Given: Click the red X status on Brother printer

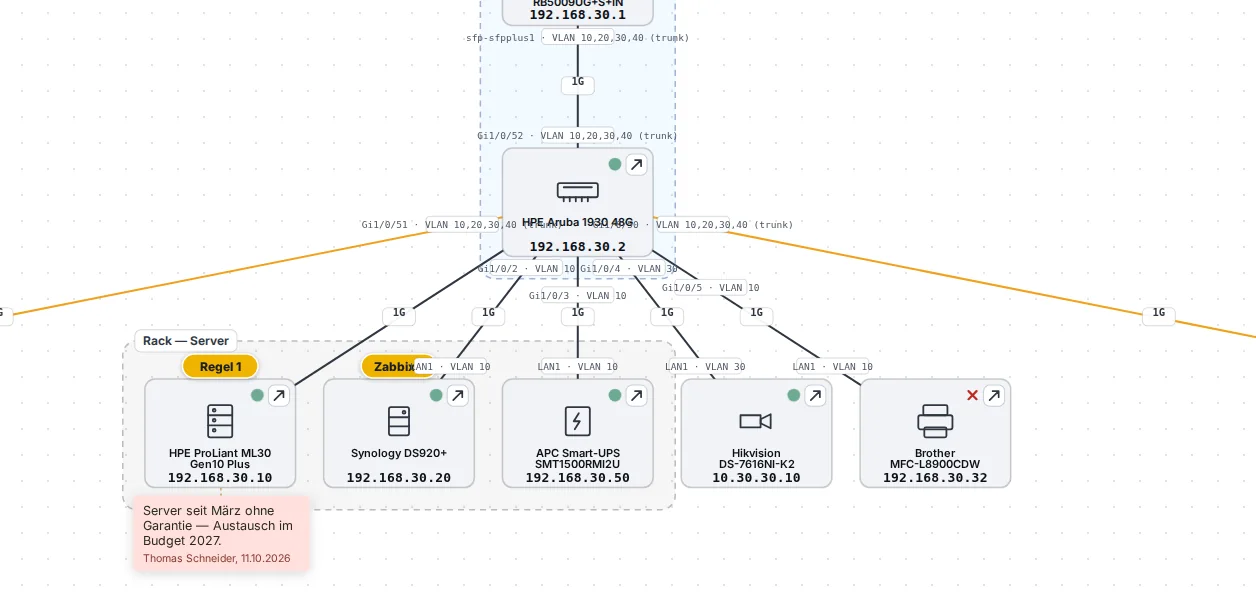Looking at the screenshot, I should point(972,395).
